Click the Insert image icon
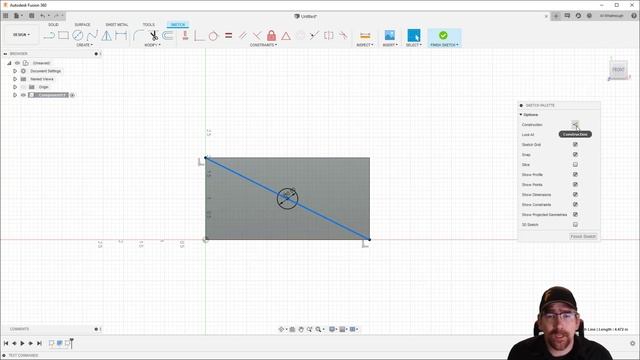The width and height of the screenshot is (640, 360). pyautogui.click(x=390, y=36)
